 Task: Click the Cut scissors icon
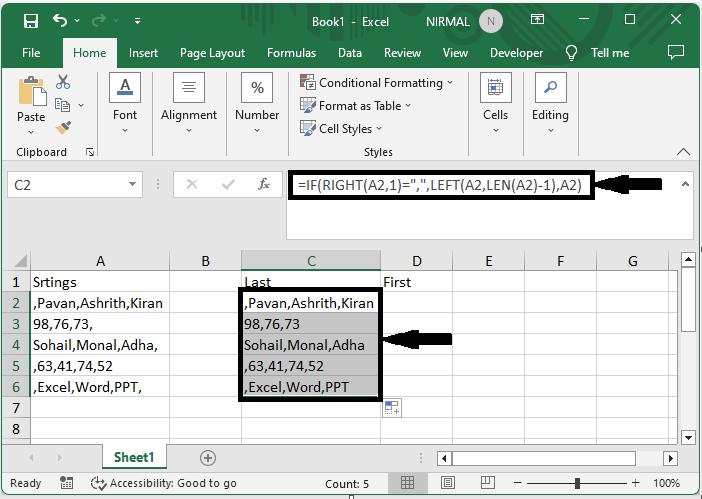coord(63,82)
